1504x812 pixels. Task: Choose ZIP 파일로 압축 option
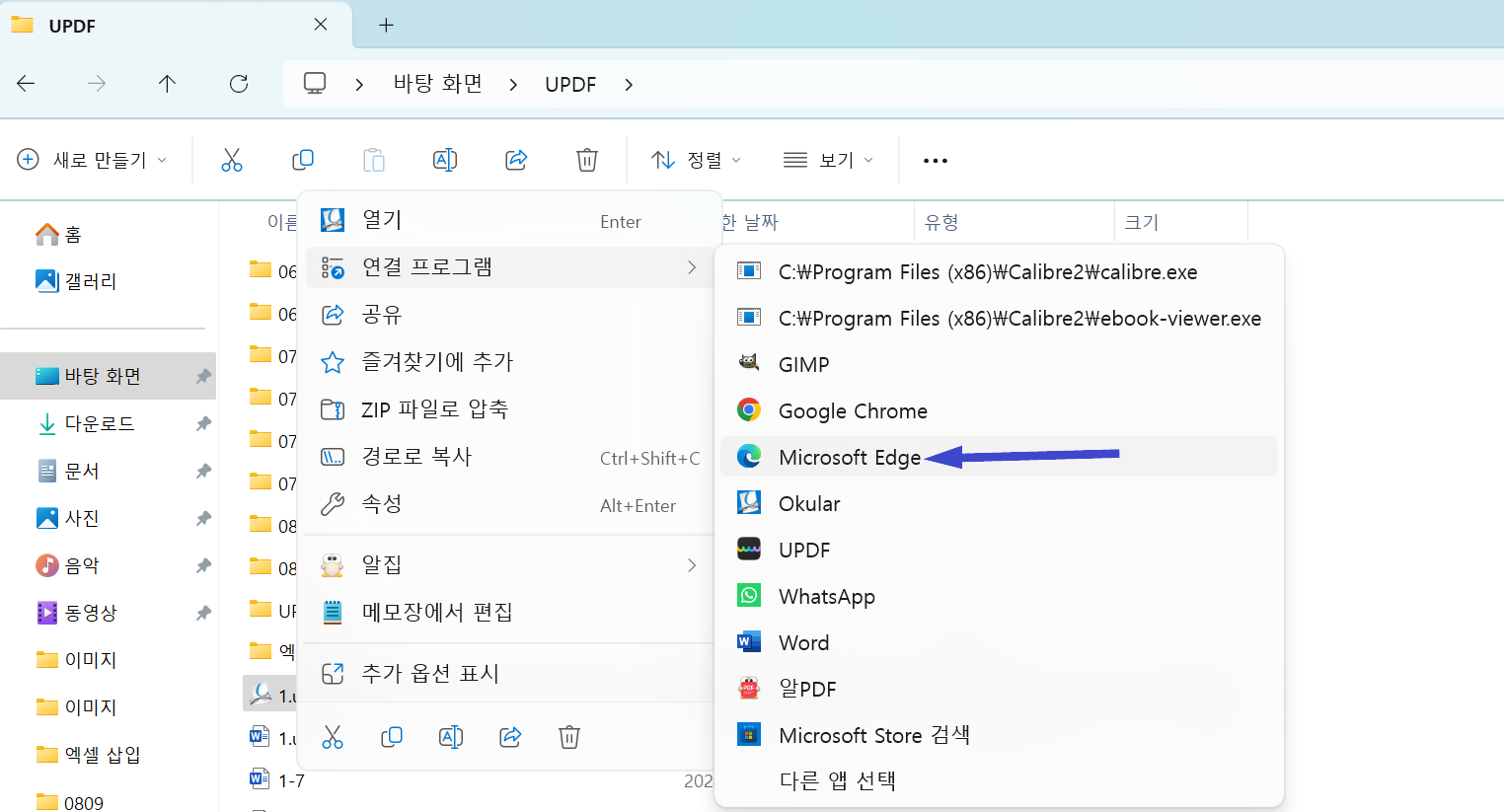[x=509, y=409]
